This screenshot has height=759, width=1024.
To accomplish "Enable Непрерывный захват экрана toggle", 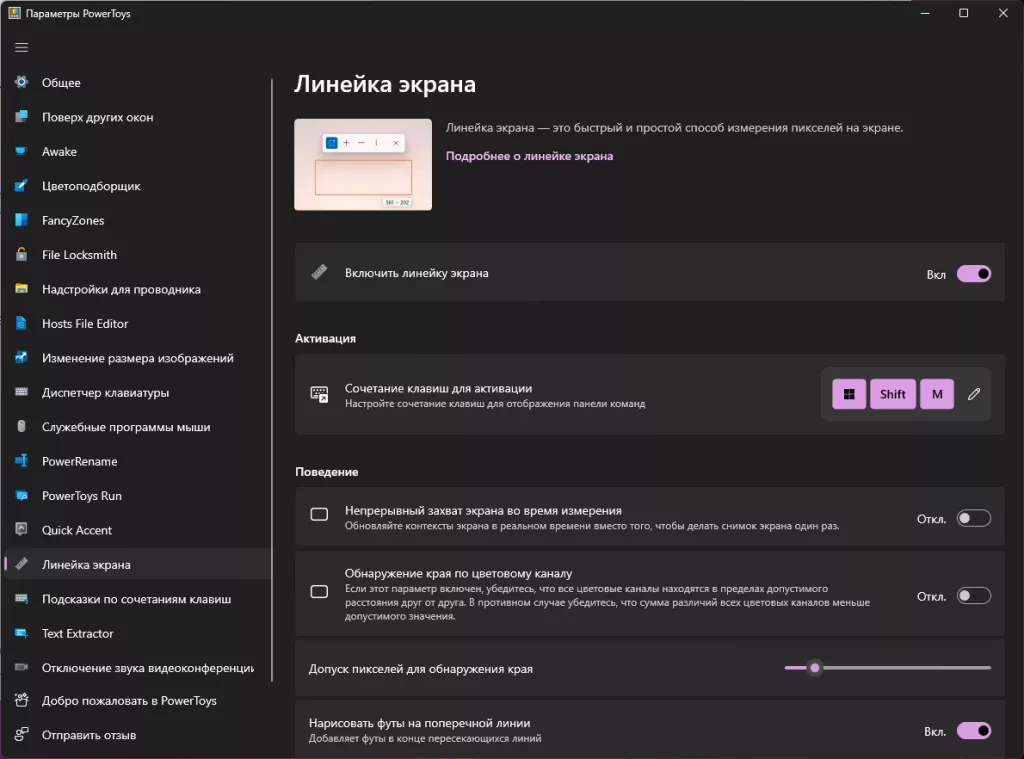I will pos(974,519).
